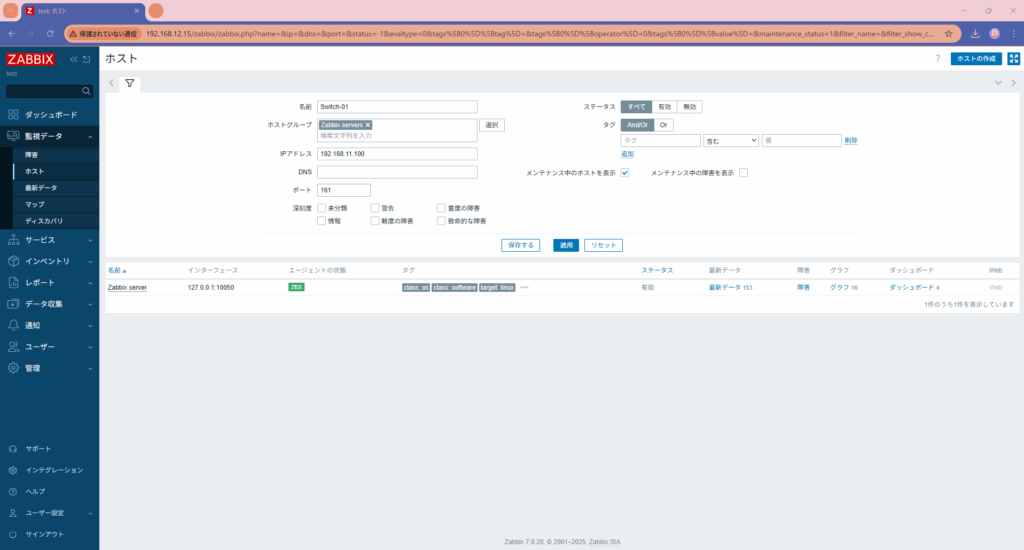Check the 警告 severity checkbox
Viewport: 1024px width, 550px height.
(x=375, y=208)
